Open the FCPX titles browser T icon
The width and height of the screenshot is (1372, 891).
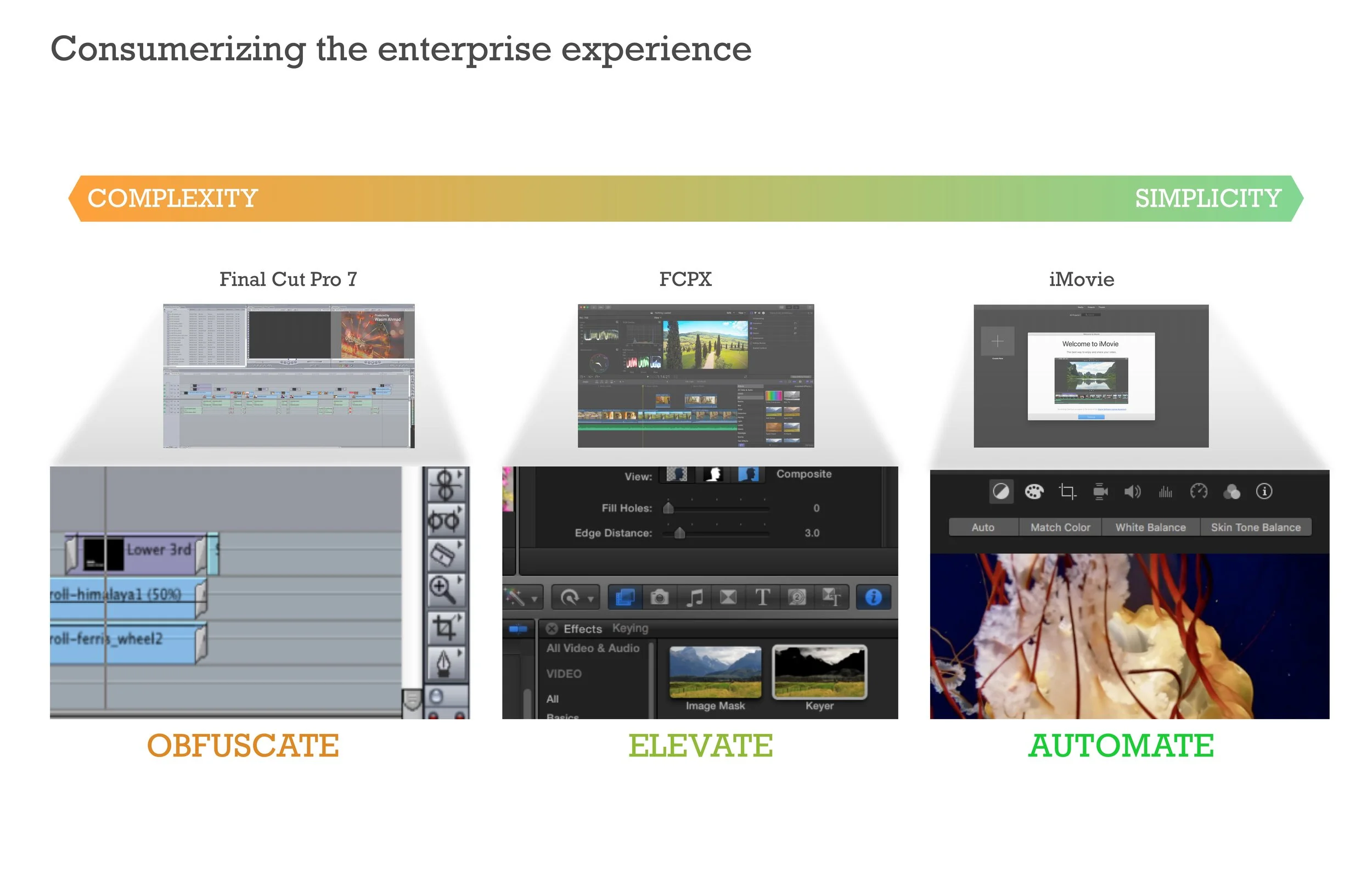pos(762,597)
